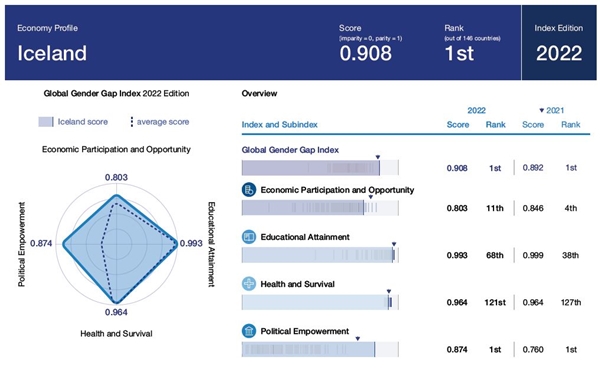The width and height of the screenshot is (600, 368).
Task: Click the 0.803 label on radar chart
Action: [x=116, y=177]
